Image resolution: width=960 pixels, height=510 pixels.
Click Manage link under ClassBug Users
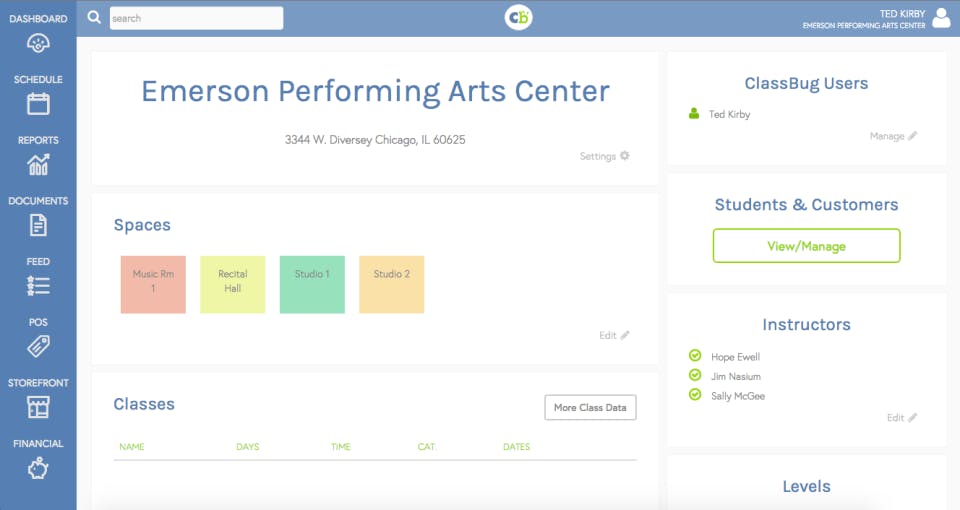(x=893, y=136)
